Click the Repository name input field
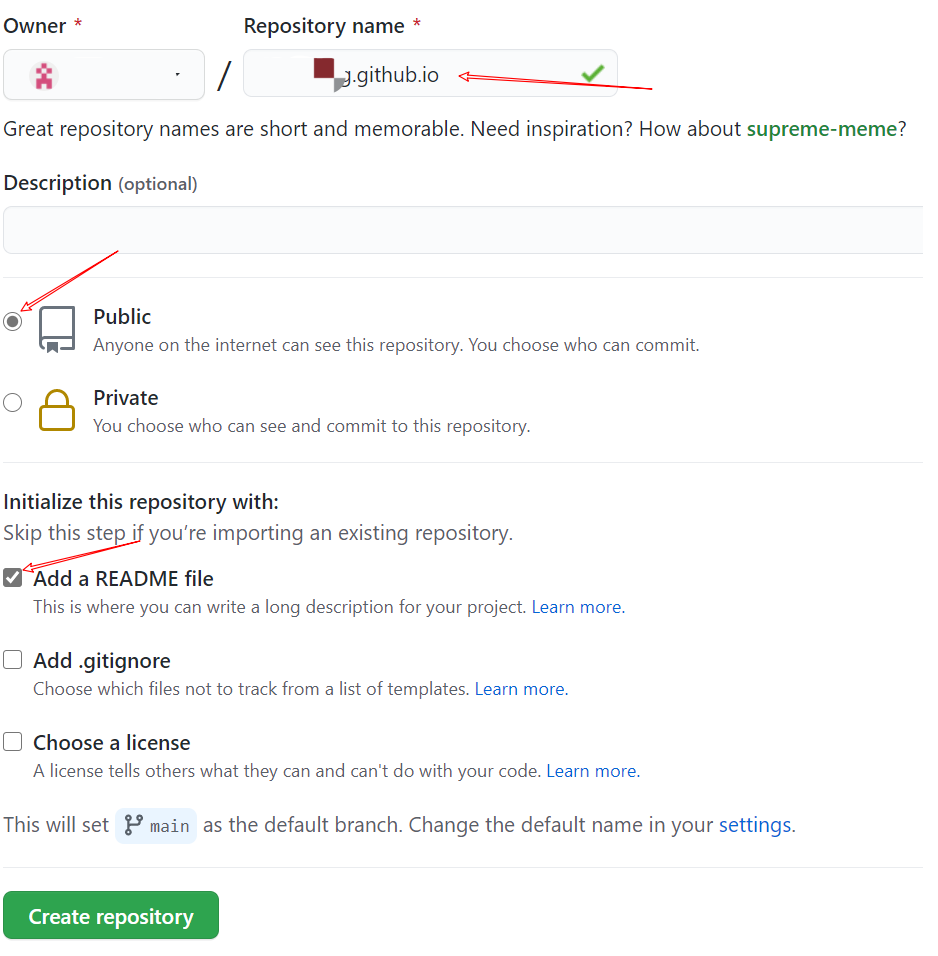The width and height of the screenshot is (938, 956). click(x=430, y=74)
